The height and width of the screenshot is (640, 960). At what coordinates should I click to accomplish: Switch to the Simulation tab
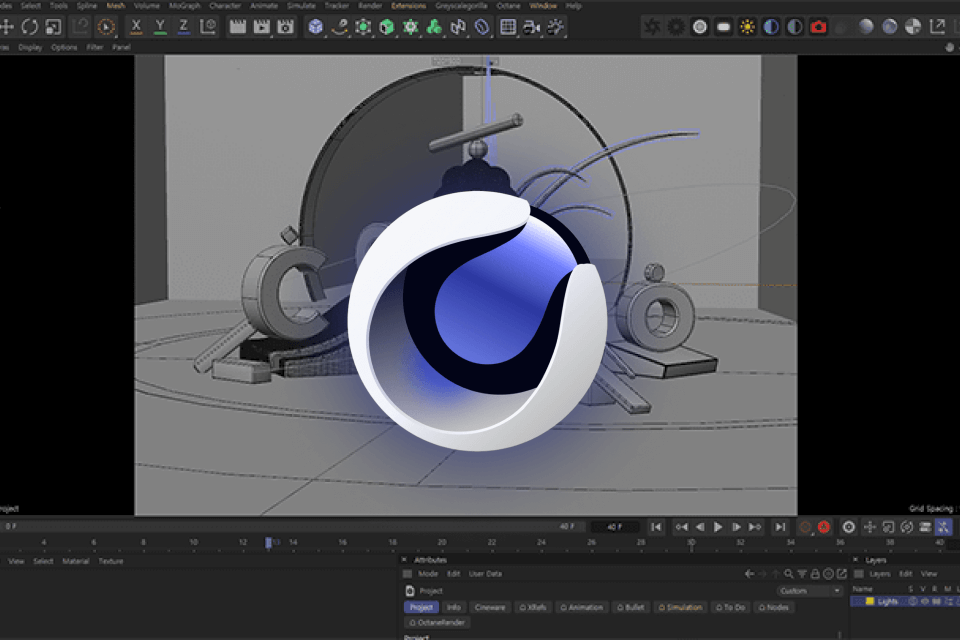680,608
